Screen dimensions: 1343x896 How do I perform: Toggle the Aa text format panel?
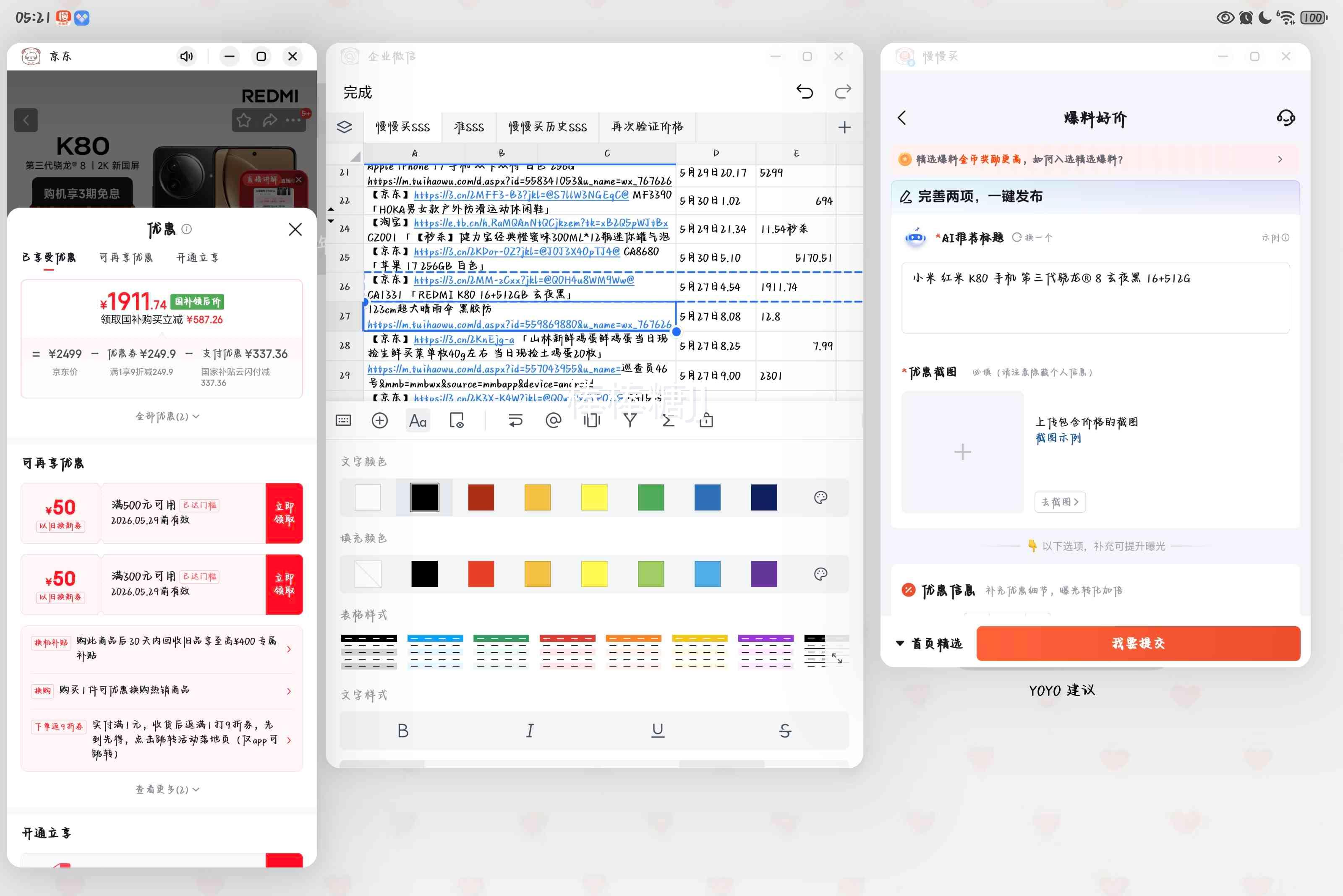click(x=418, y=421)
